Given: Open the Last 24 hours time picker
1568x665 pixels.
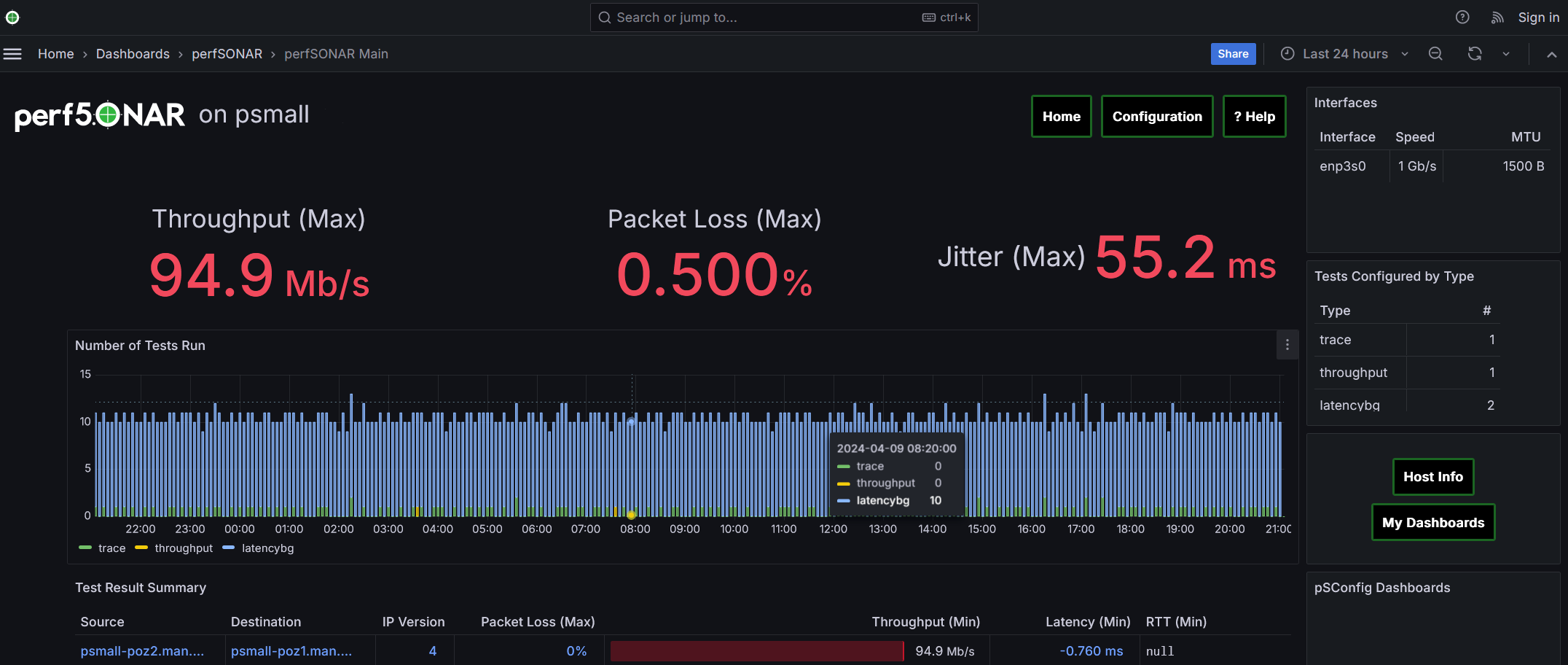Looking at the screenshot, I should pyautogui.click(x=1345, y=54).
